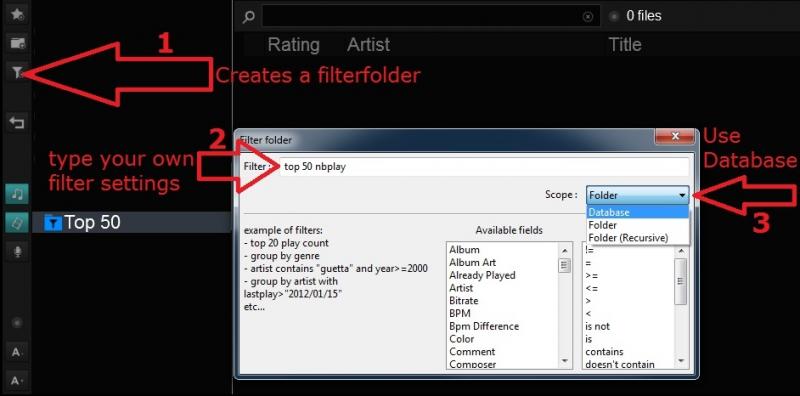The height and width of the screenshot is (396, 800).
Task: Select the >= operator
Action: pos(591,276)
